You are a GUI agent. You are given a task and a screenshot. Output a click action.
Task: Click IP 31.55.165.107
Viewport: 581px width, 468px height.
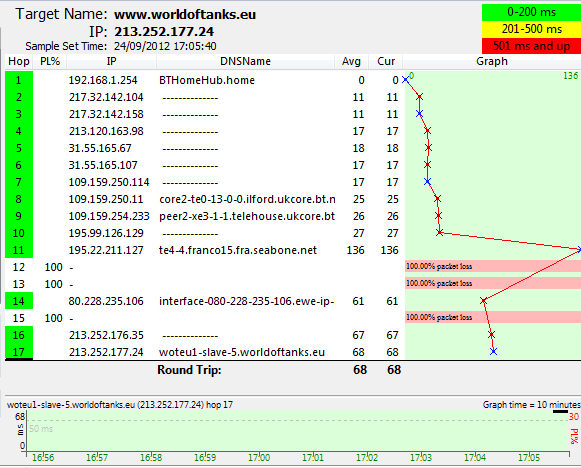[103, 165]
